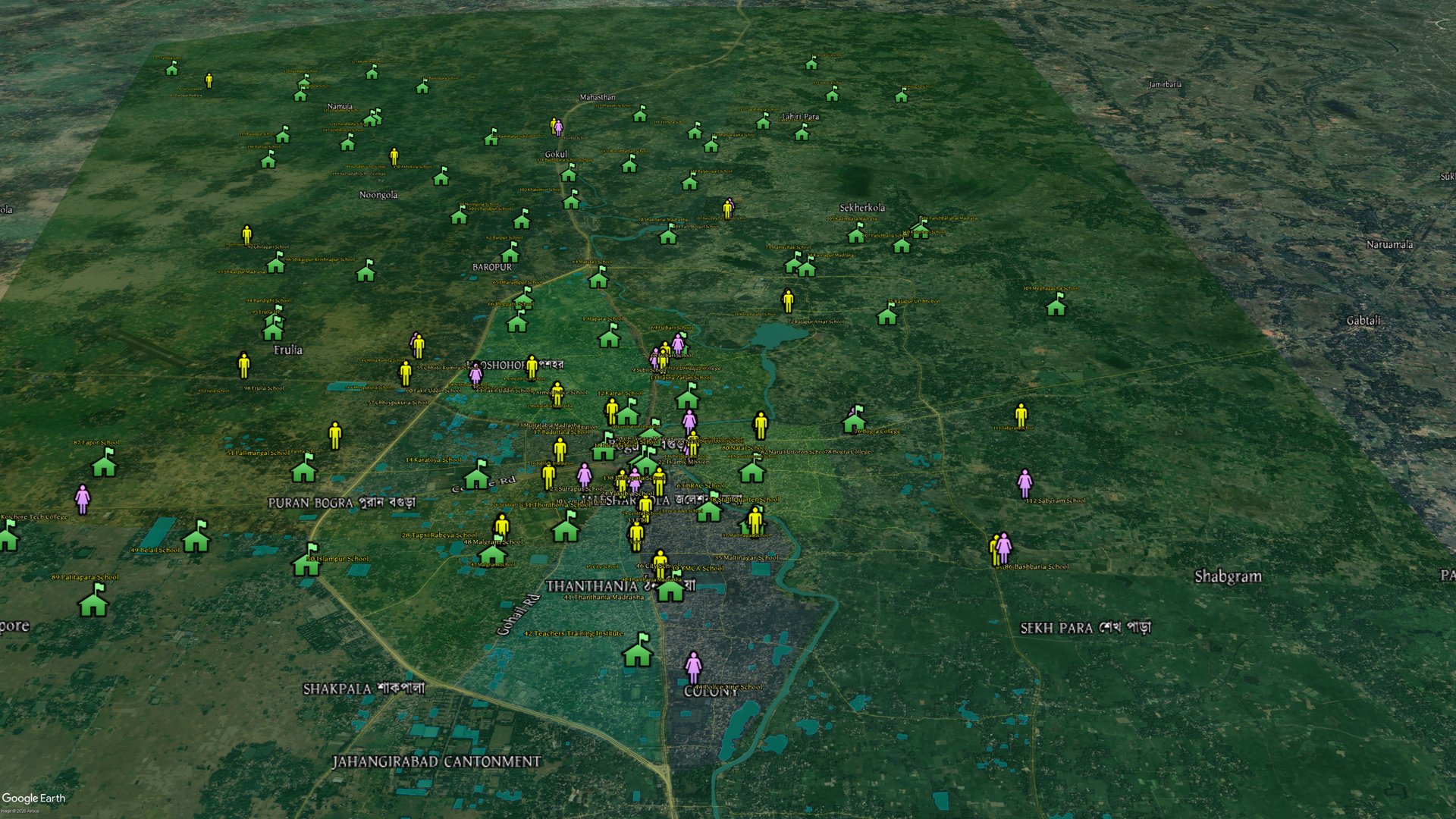The width and height of the screenshot is (1456, 819).
Task: Click the Shabgram place label
Action: tap(1228, 576)
